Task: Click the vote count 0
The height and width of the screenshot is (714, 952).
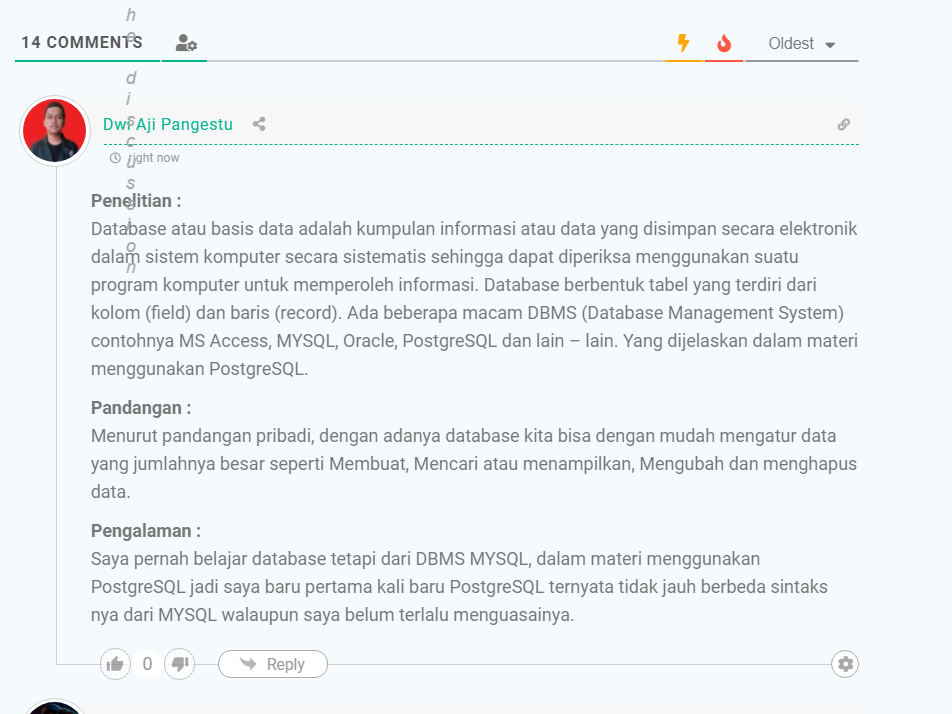Action: (148, 664)
